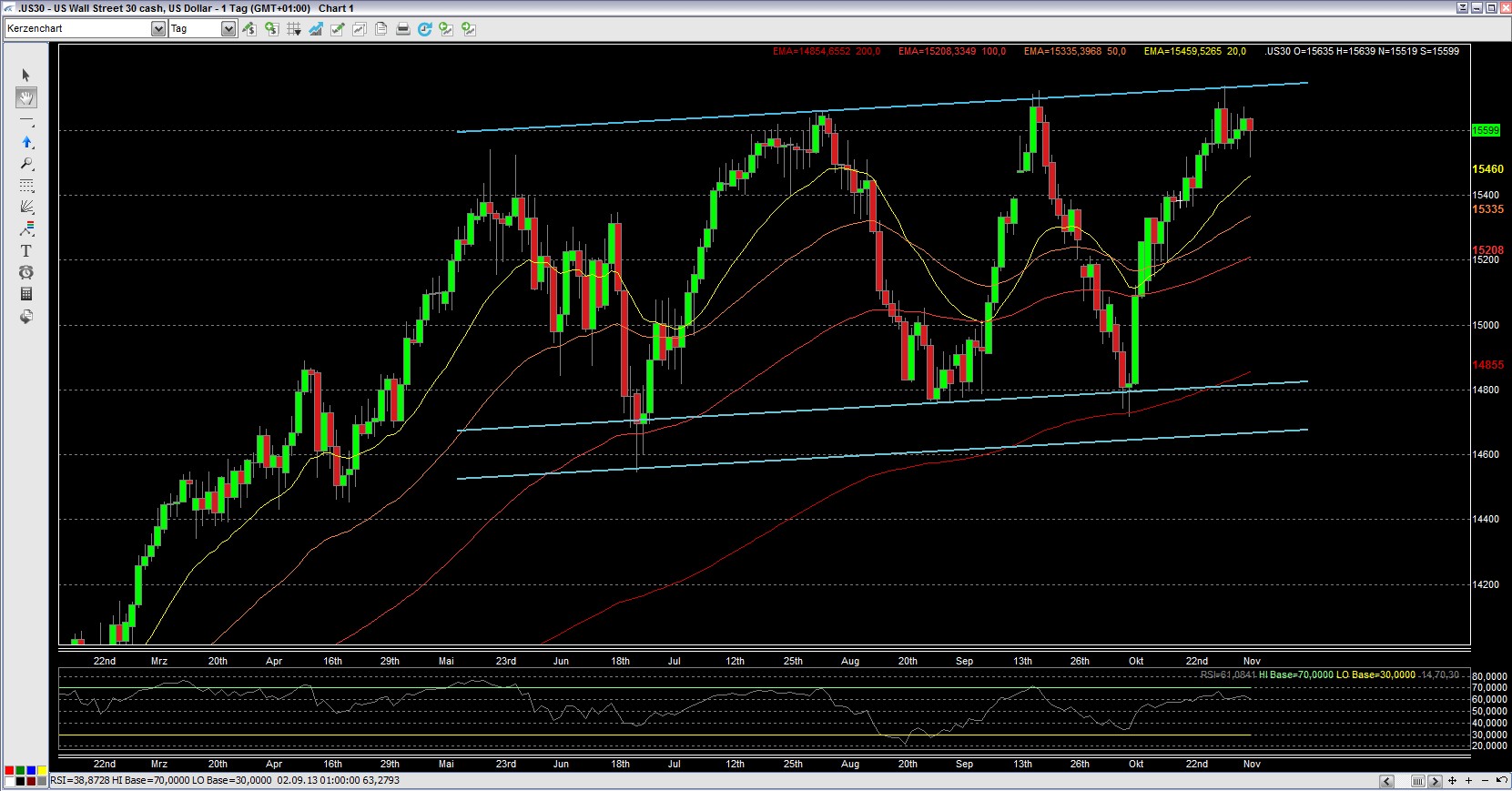Pick the horizontal line drawing tool
Screen dimensions: 1512x791
pos(25,120)
